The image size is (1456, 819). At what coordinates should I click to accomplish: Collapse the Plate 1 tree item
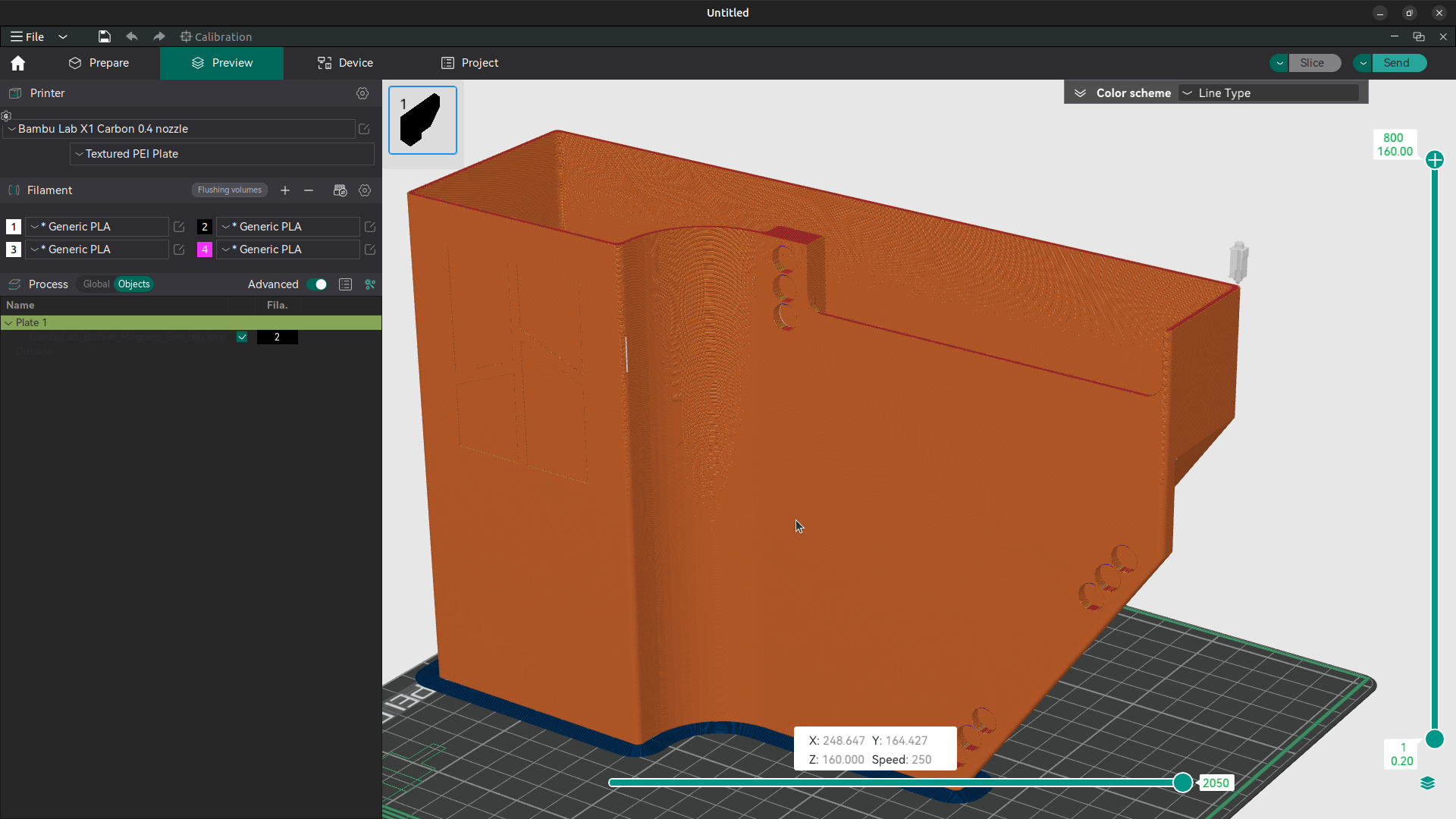8,323
